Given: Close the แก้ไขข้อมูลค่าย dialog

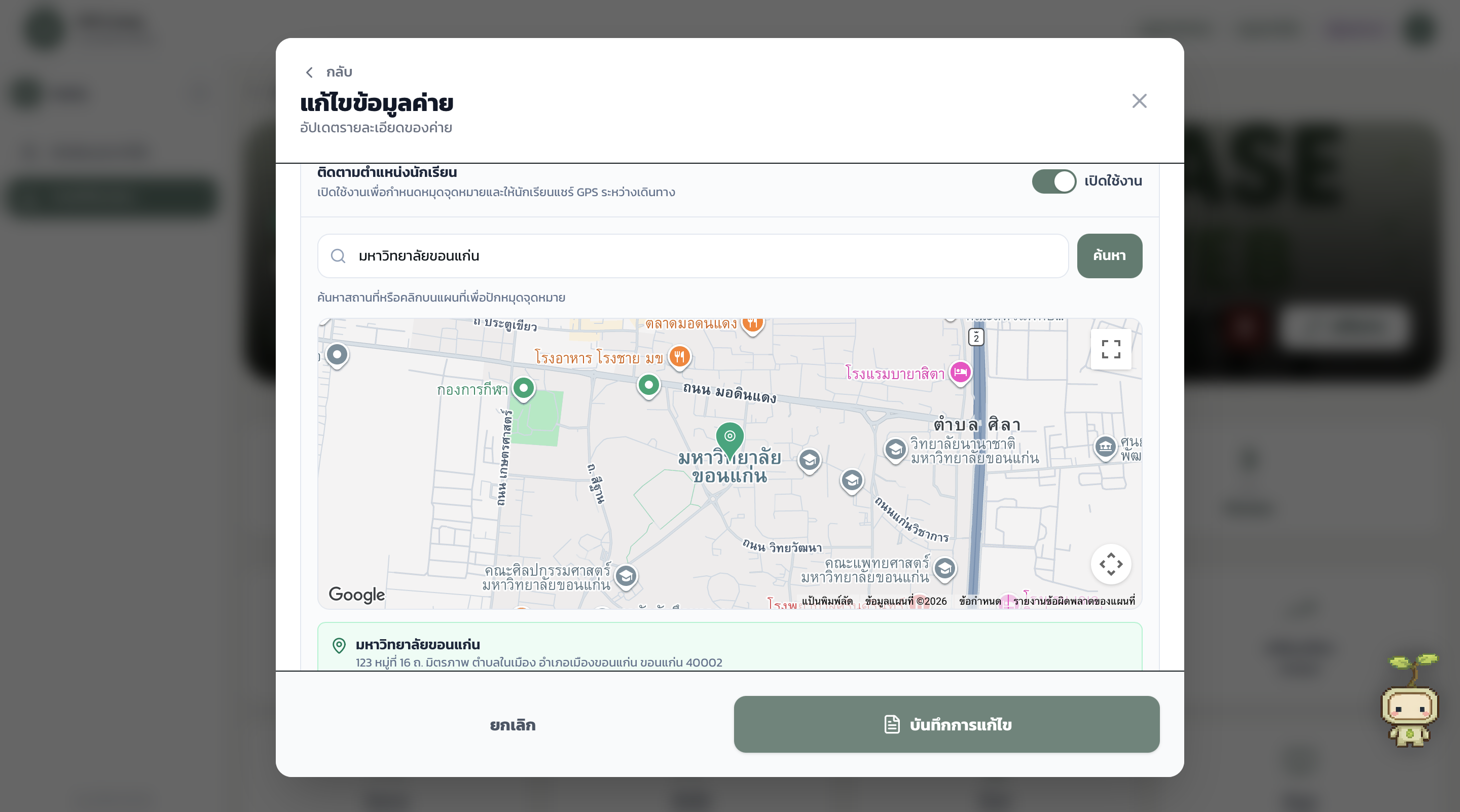Looking at the screenshot, I should point(1139,101).
